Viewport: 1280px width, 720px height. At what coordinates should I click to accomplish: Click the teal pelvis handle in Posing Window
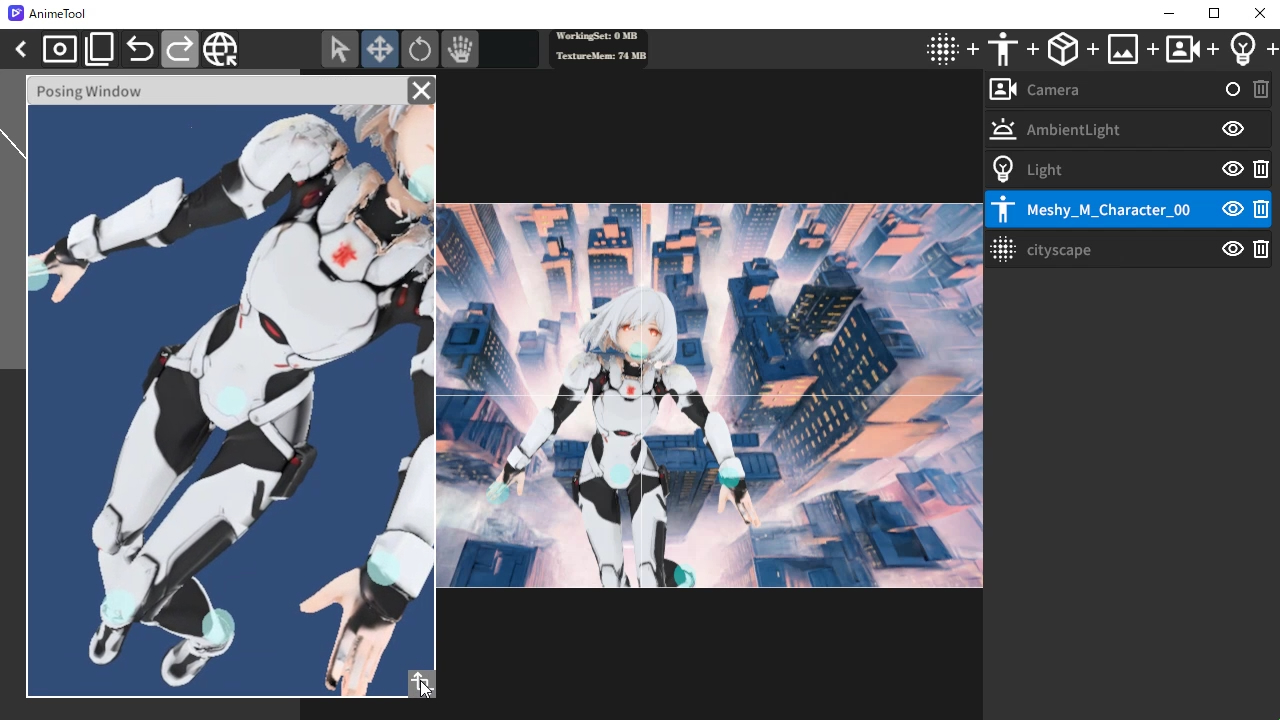pos(231,401)
